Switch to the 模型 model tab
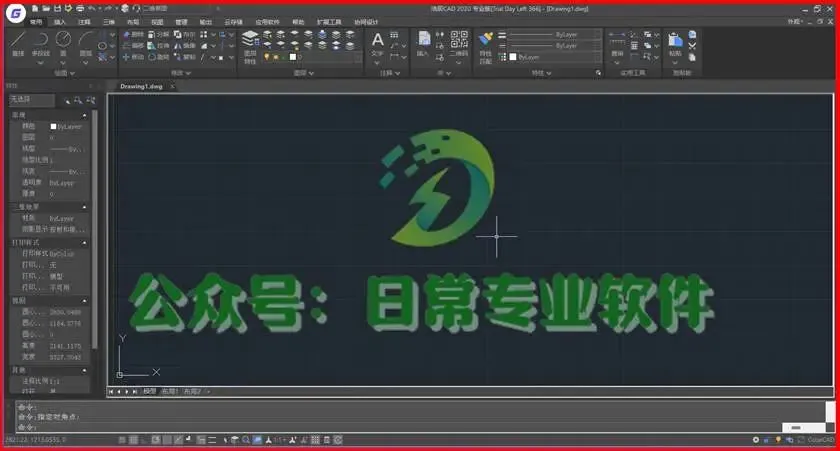Image resolution: width=840 pixels, height=451 pixels. click(149, 392)
